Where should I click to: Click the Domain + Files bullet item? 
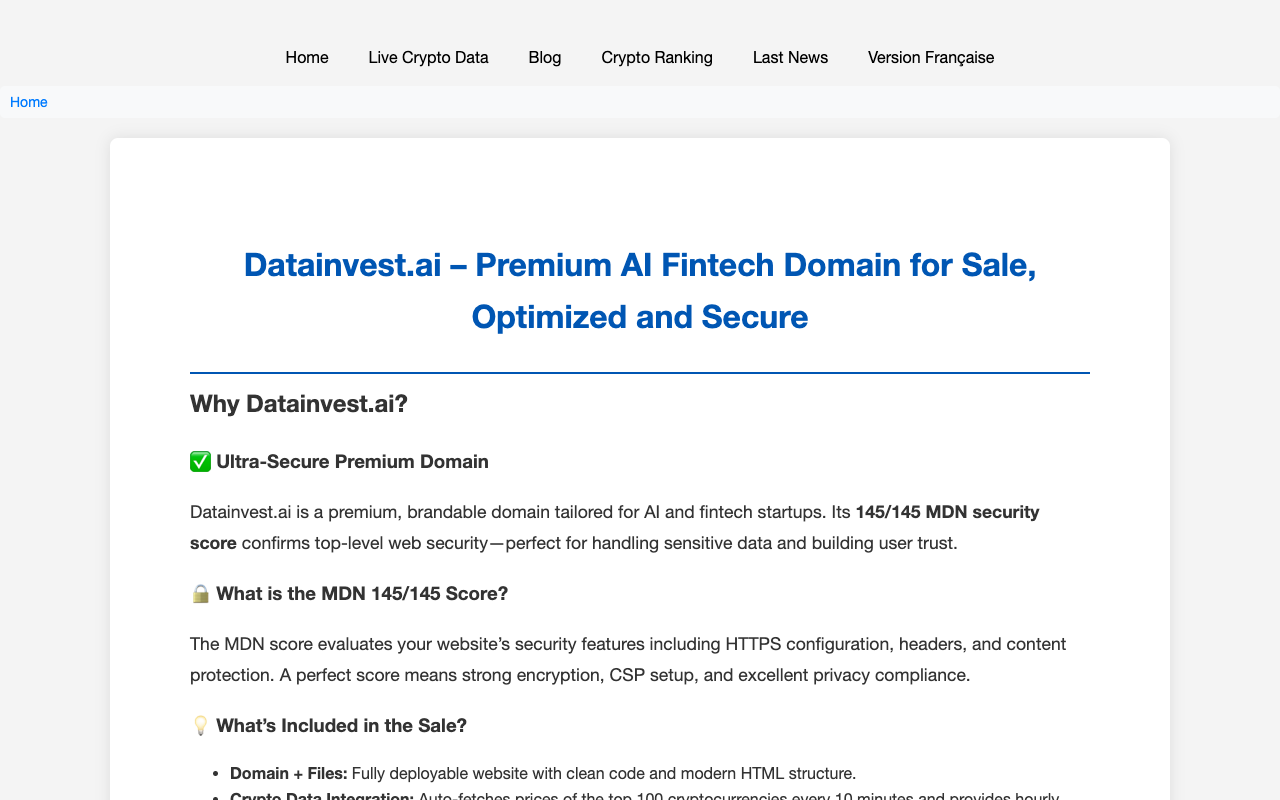coord(543,773)
